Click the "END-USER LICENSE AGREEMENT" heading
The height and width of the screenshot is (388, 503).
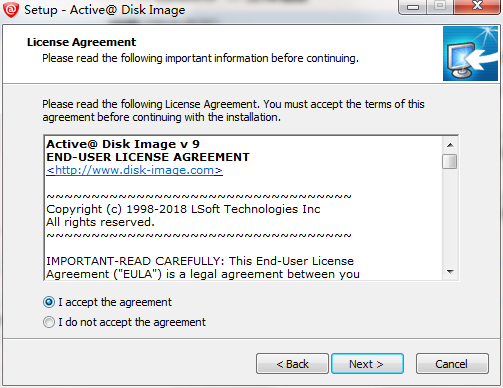tap(148, 157)
